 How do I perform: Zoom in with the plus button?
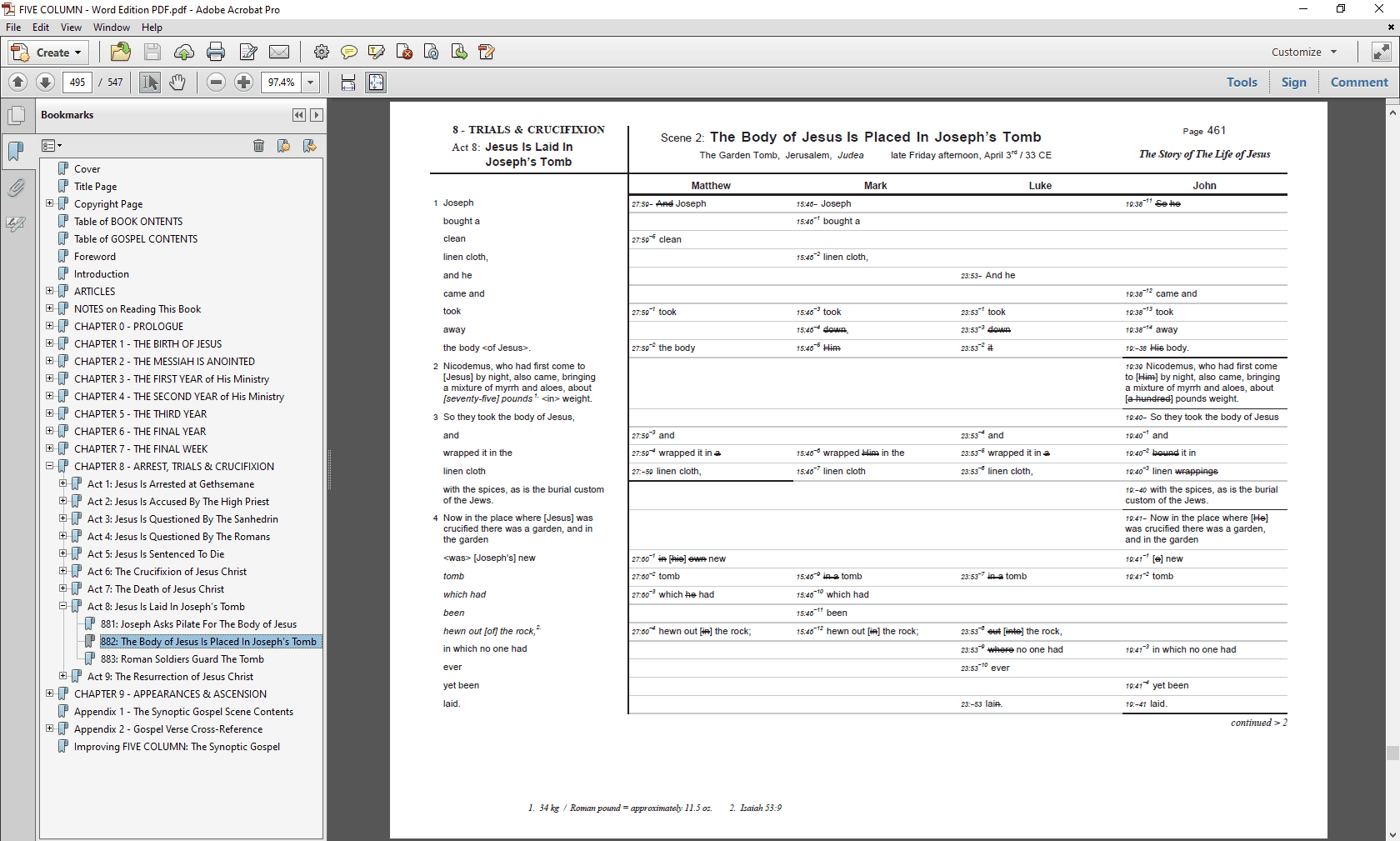[244, 82]
